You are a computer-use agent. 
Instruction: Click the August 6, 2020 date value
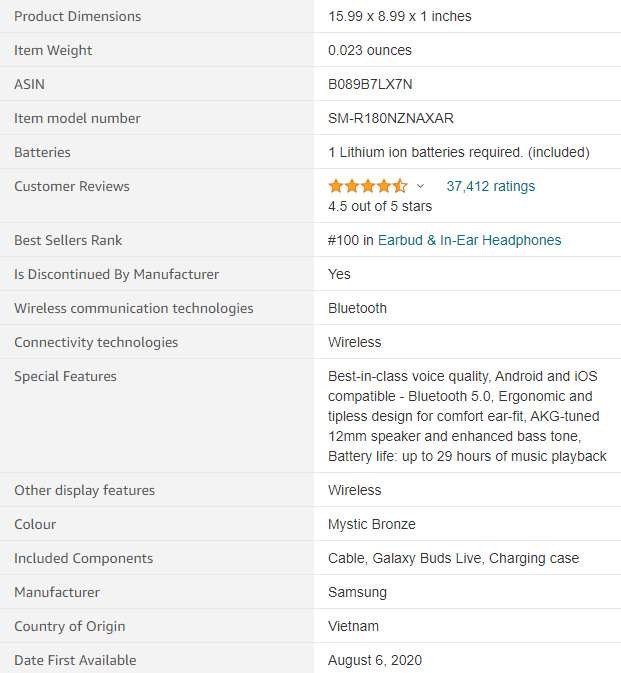[375, 660]
